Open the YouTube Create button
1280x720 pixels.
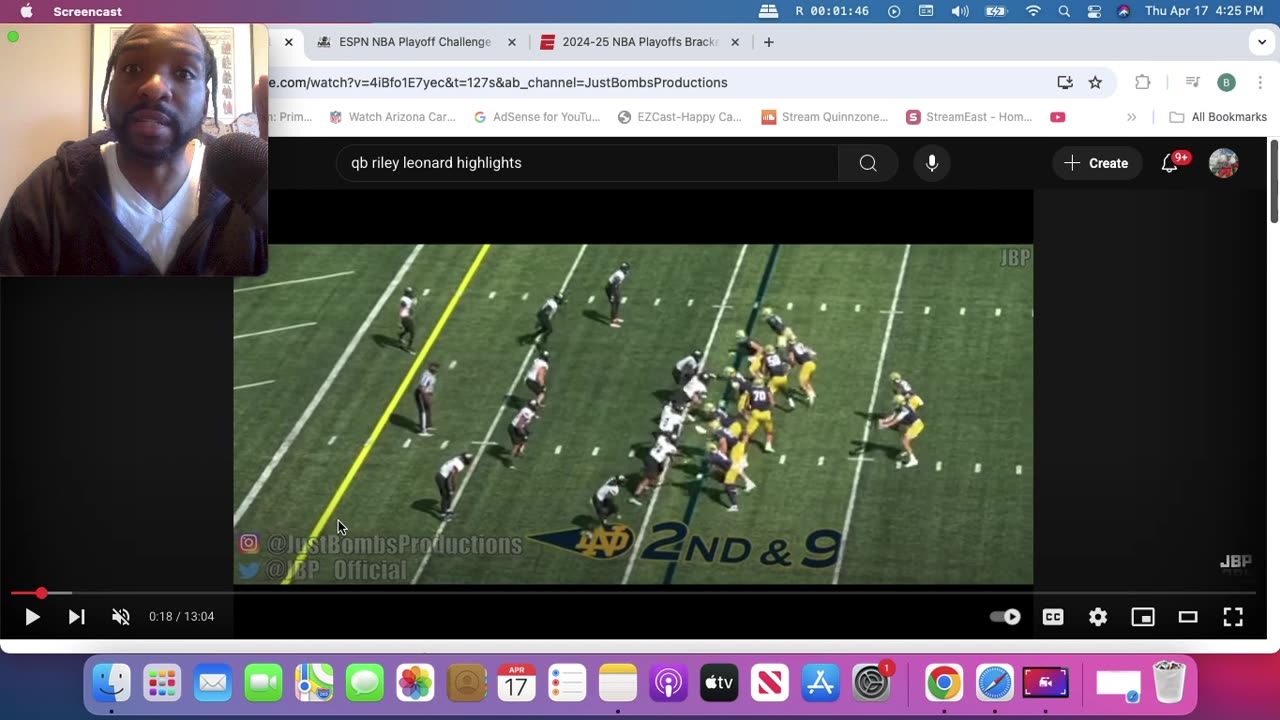pos(1096,163)
